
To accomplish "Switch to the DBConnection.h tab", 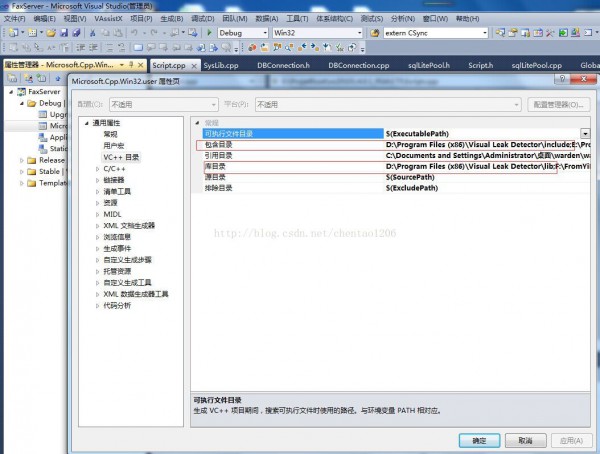I will [284, 65].
